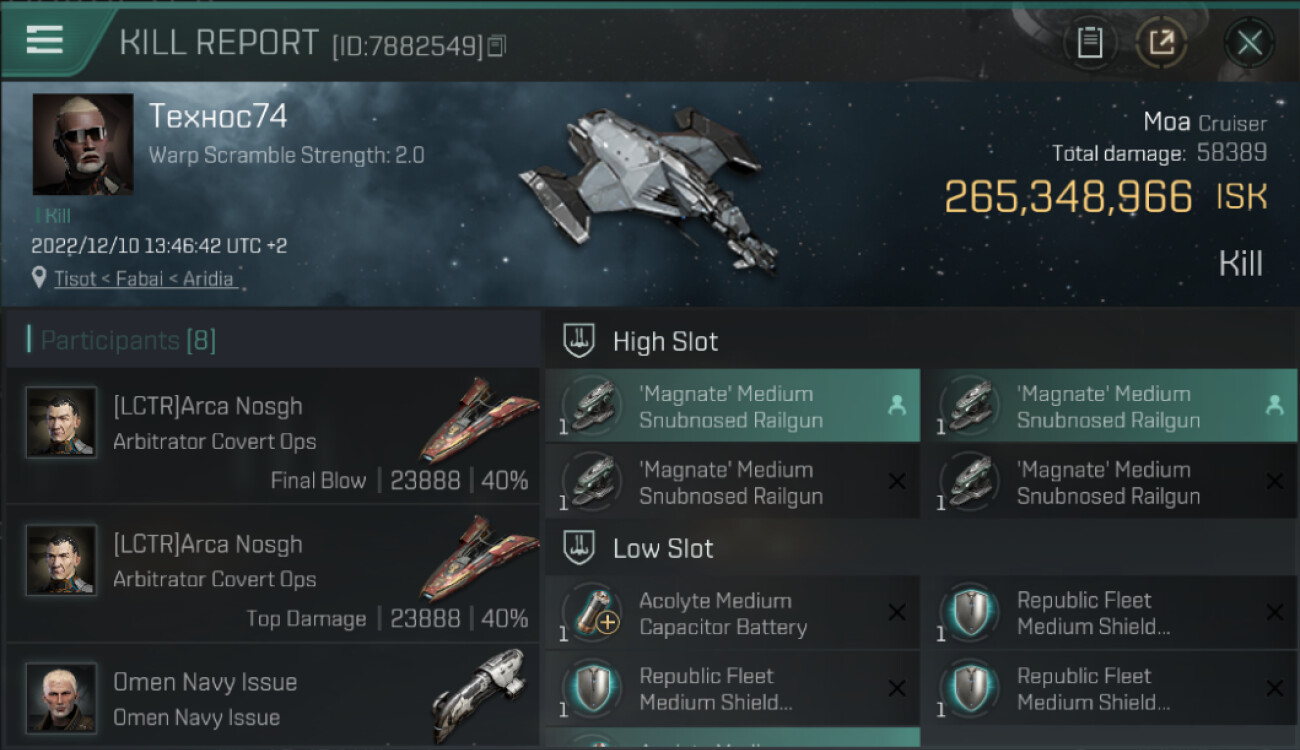Click the Acolyte Medium Capacitor Battery icon
Screen dimensions: 1300x750
(592, 613)
